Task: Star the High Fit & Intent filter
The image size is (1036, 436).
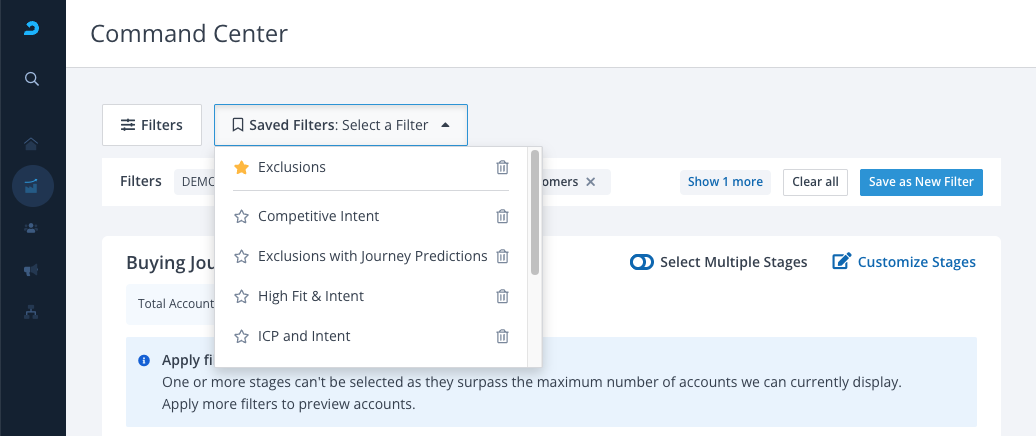Action: (x=240, y=296)
